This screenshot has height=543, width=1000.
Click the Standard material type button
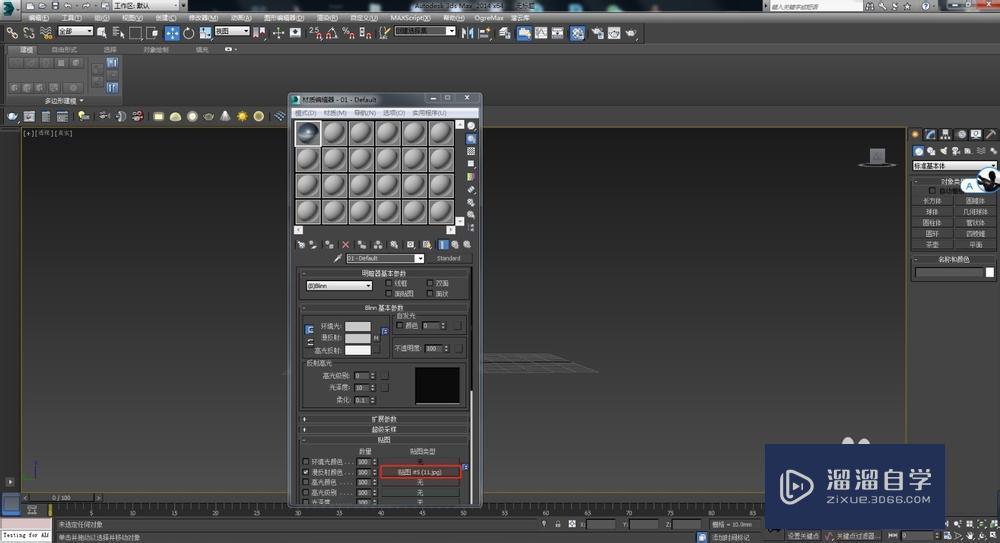point(448,258)
